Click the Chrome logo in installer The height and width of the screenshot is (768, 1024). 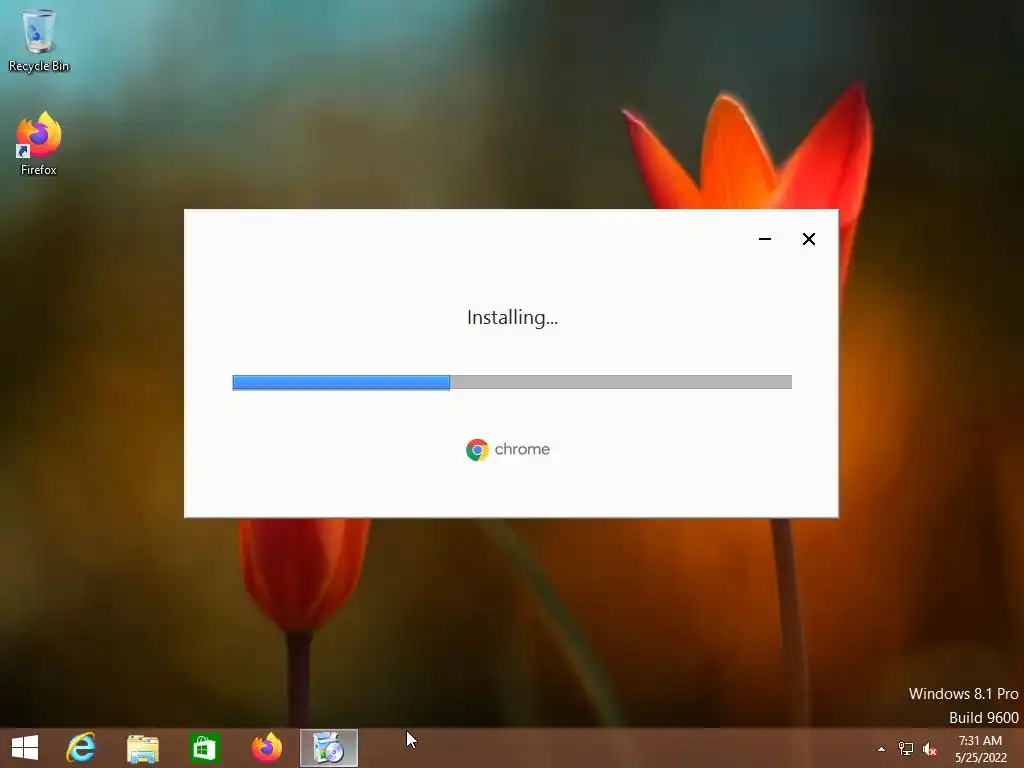(477, 449)
